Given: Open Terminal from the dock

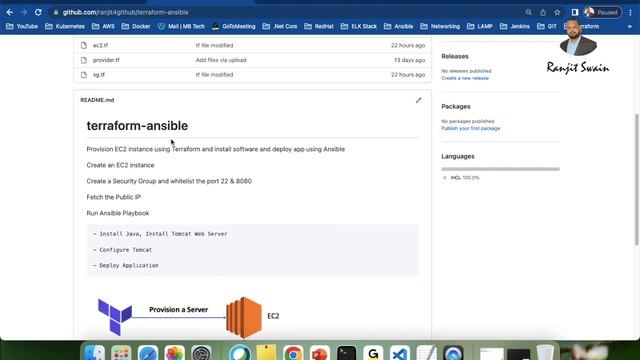Looking at the screenshot, I should point(347,353).
